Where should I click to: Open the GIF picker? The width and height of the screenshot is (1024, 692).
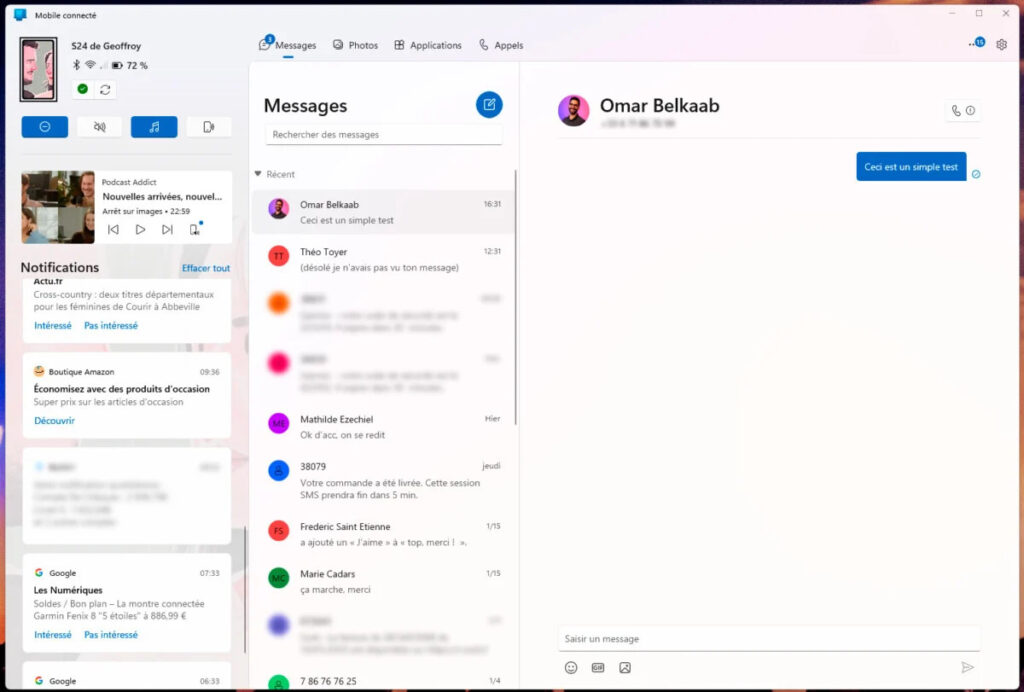(597, 667)
